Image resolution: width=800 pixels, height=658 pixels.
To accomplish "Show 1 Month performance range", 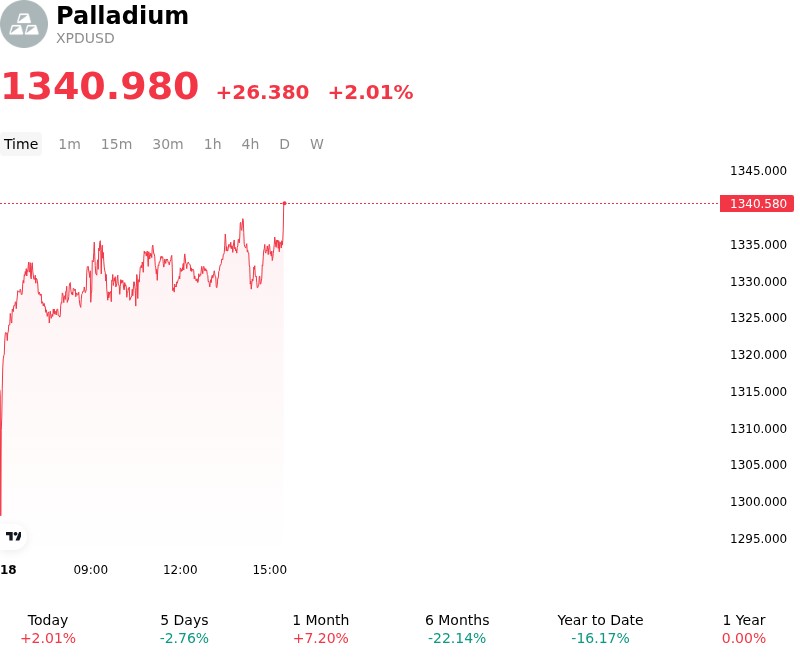I will pyautogui.click(x=320, y=629).
